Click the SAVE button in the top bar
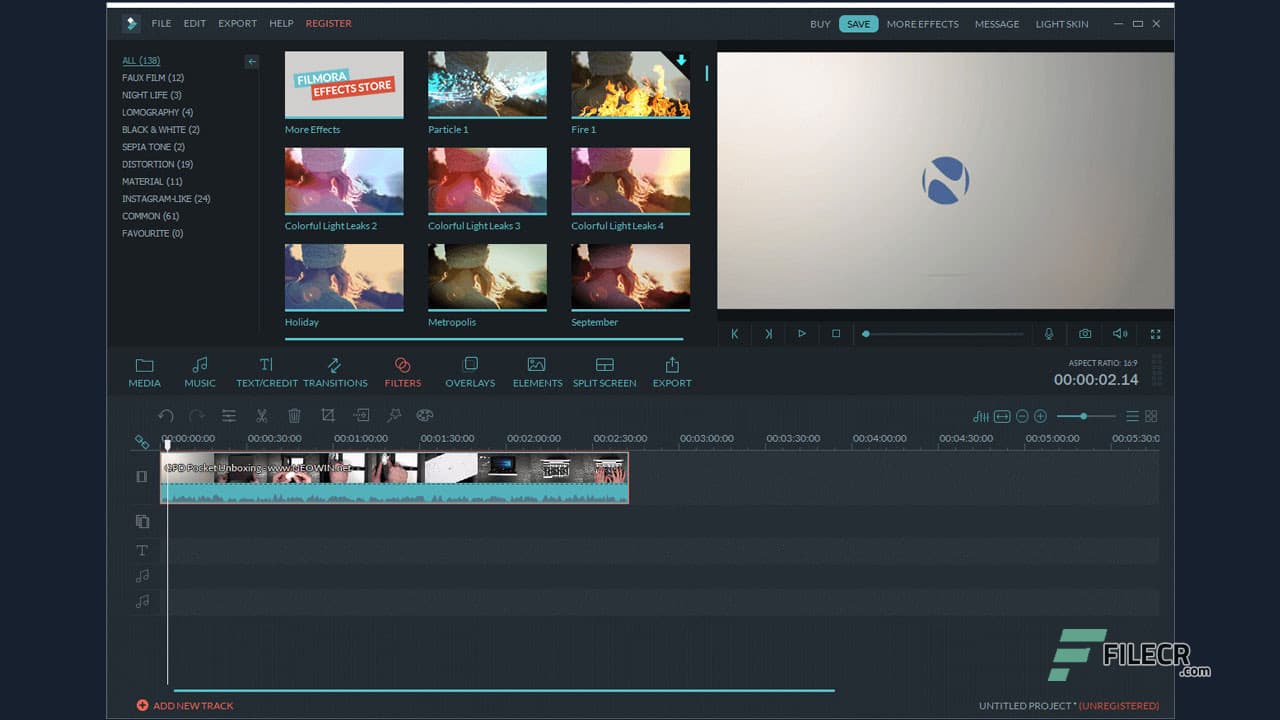The height and width of the screenshot is (720, 1280). point(858,23)
